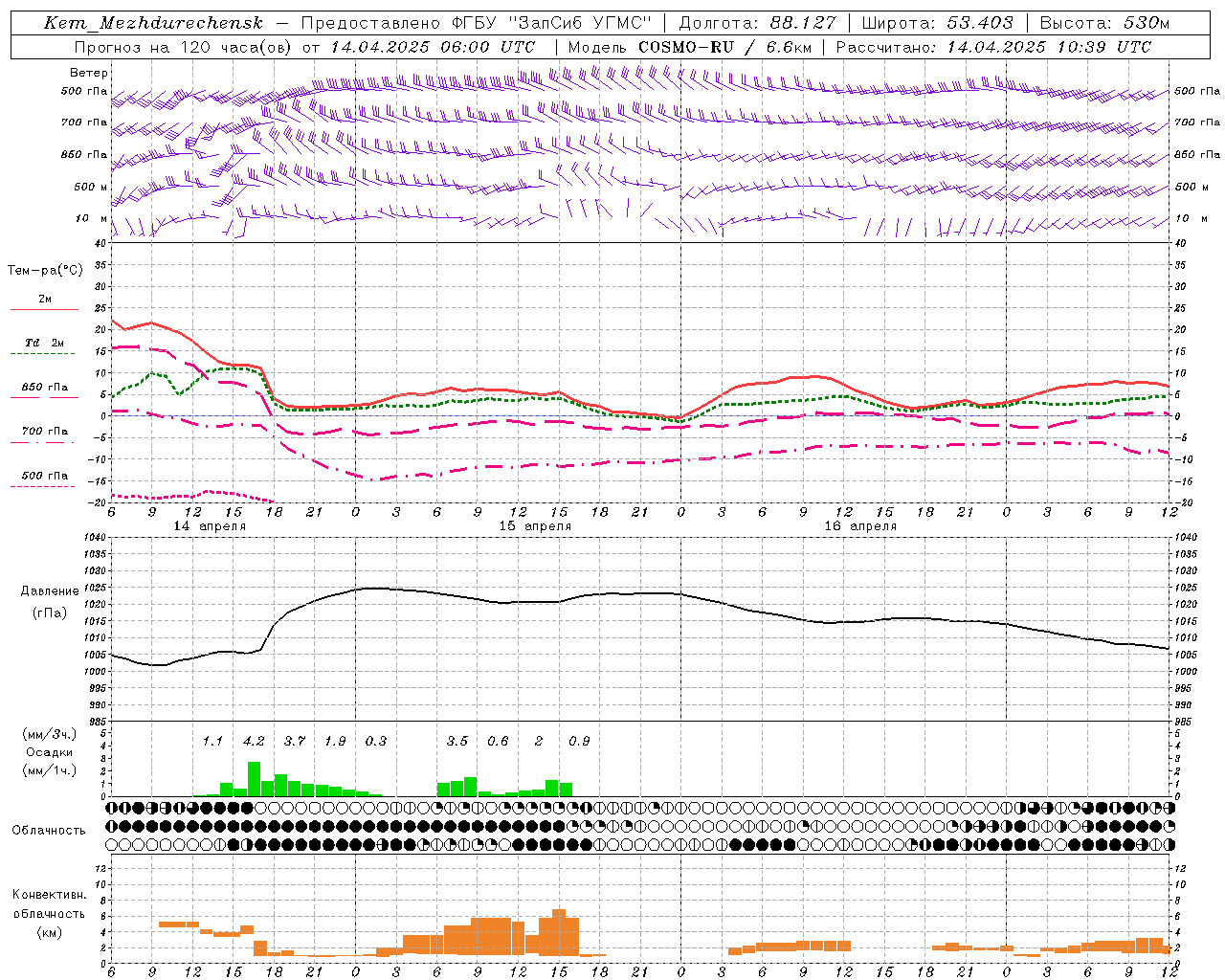The height and width of the screenshot is (980, 1225).
Task: Select the "(мм/3ч.)" precipitation unit label
Action: point(49,734)
